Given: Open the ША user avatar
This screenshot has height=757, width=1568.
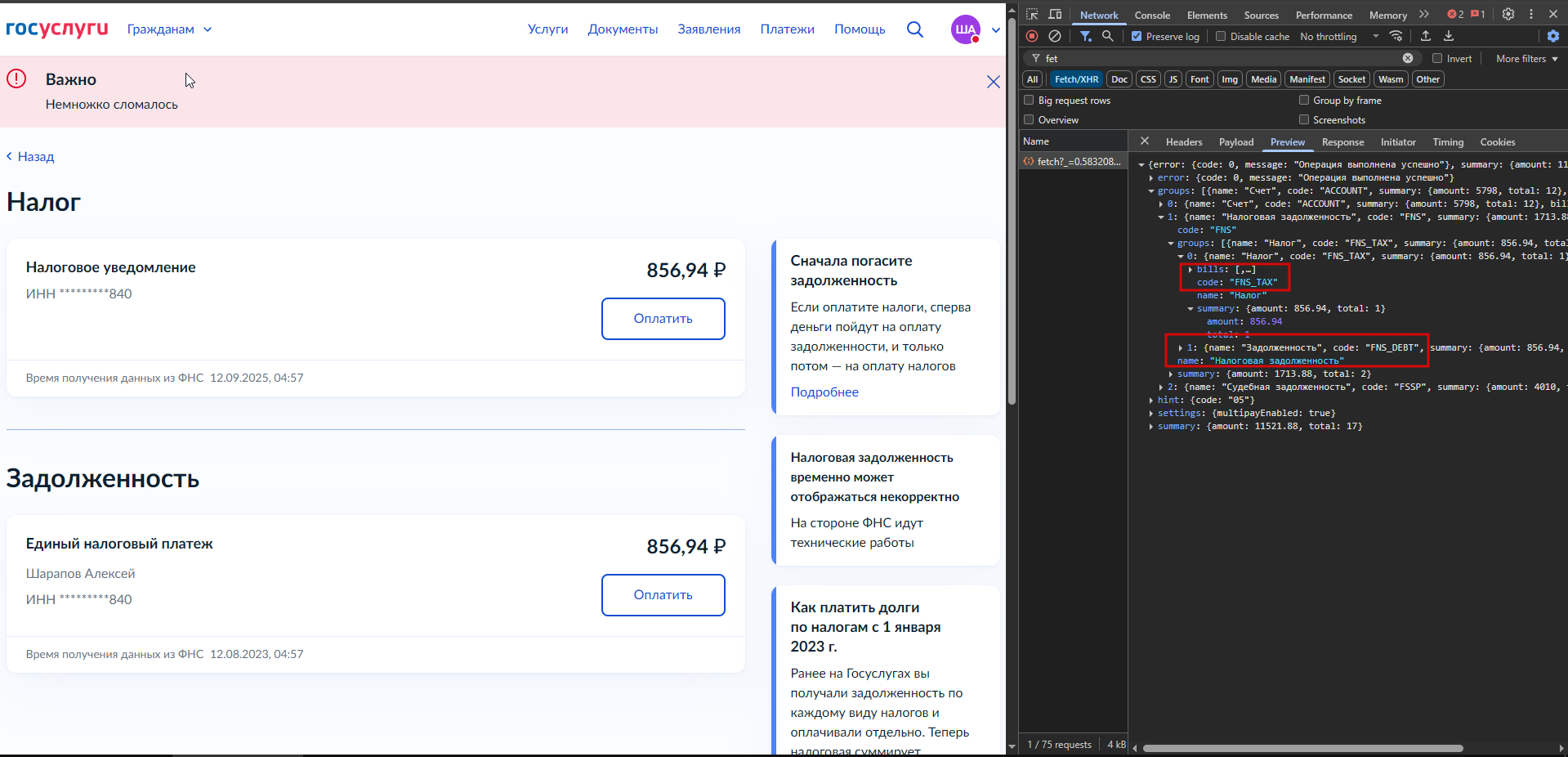Looking at the screenshot, I should point(966,29).
